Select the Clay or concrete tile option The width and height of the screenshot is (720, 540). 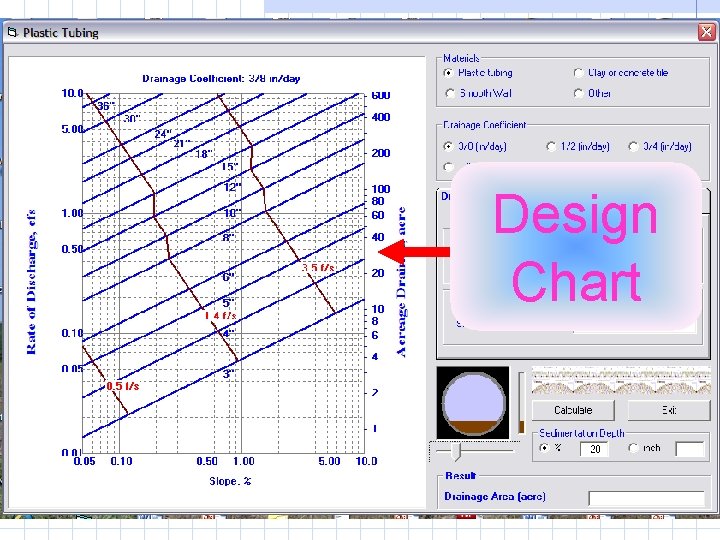579,73
